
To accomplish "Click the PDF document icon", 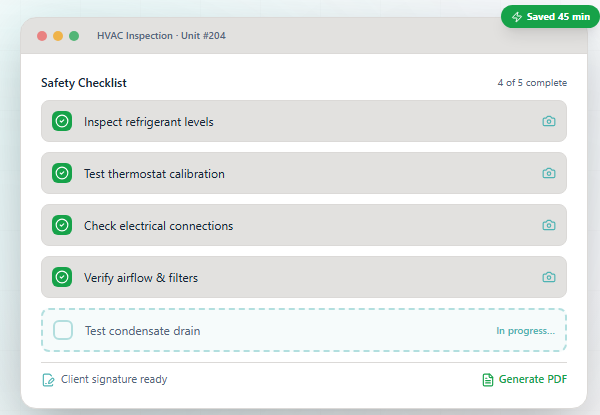I will [x=488, y=380].
